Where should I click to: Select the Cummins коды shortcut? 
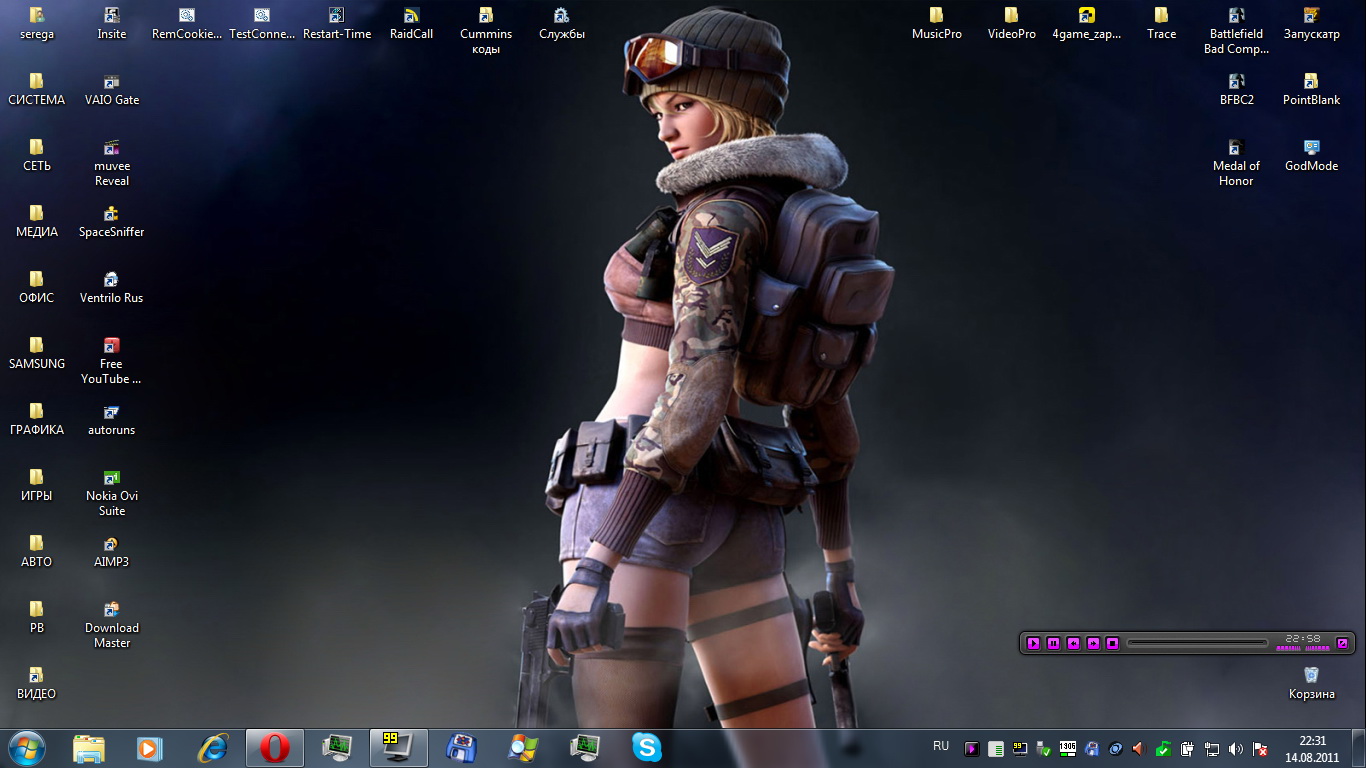(486, 31)
